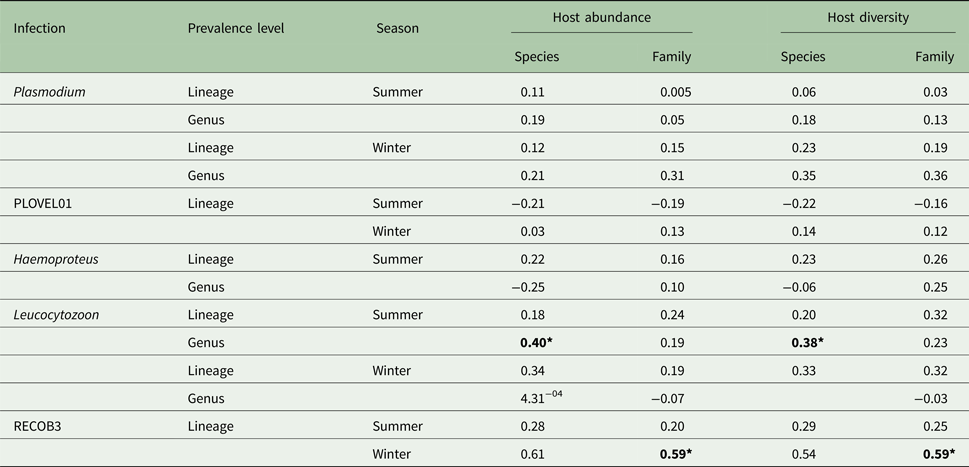Click the PLOVEL01 infection label
The height and width of the screenshot is (467, 969).
click(43, 204)
